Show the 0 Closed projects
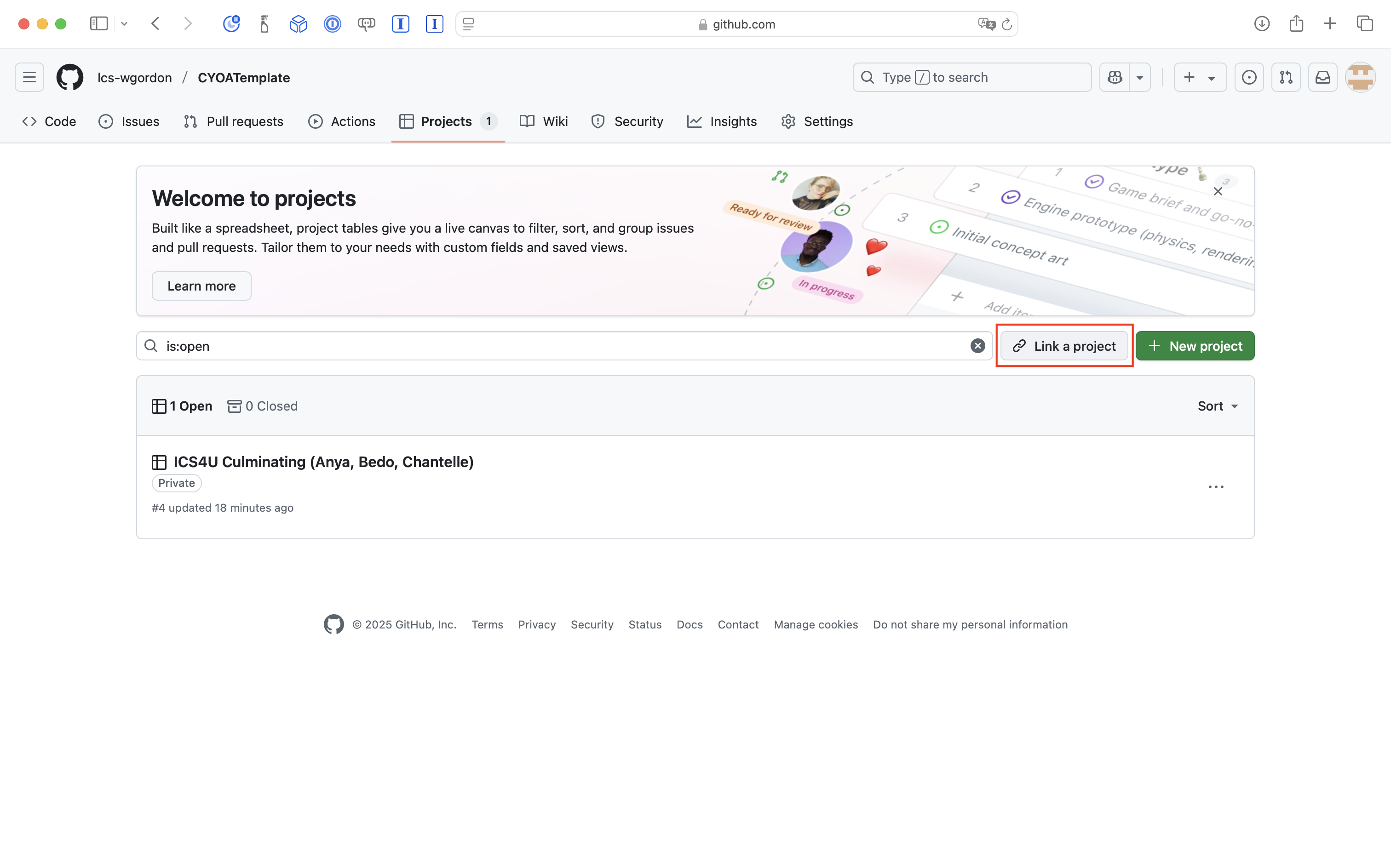Image resolution: width=1391 pixels, height=868 pixels. click(x=263, y=406)
